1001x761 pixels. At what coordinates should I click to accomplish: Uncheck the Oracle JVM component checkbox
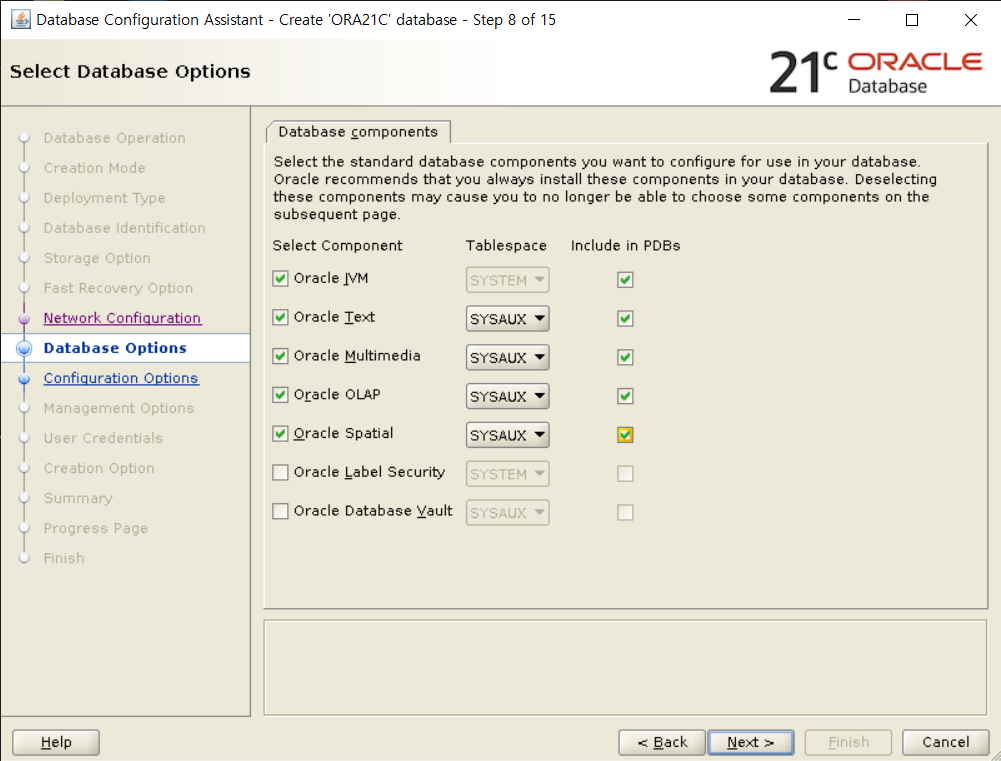click(x=280, y=278)
